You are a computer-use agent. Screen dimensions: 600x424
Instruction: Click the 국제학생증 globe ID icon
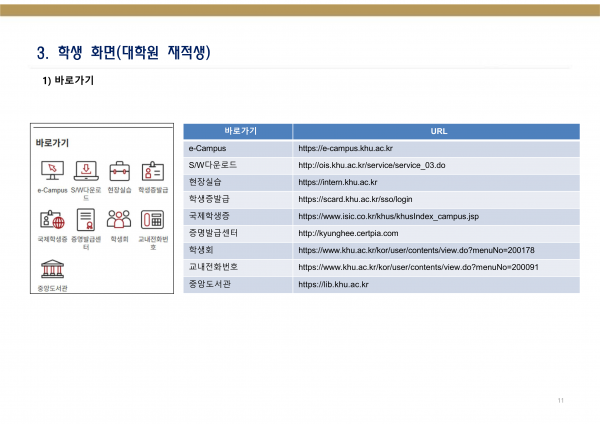pos(52,220)
